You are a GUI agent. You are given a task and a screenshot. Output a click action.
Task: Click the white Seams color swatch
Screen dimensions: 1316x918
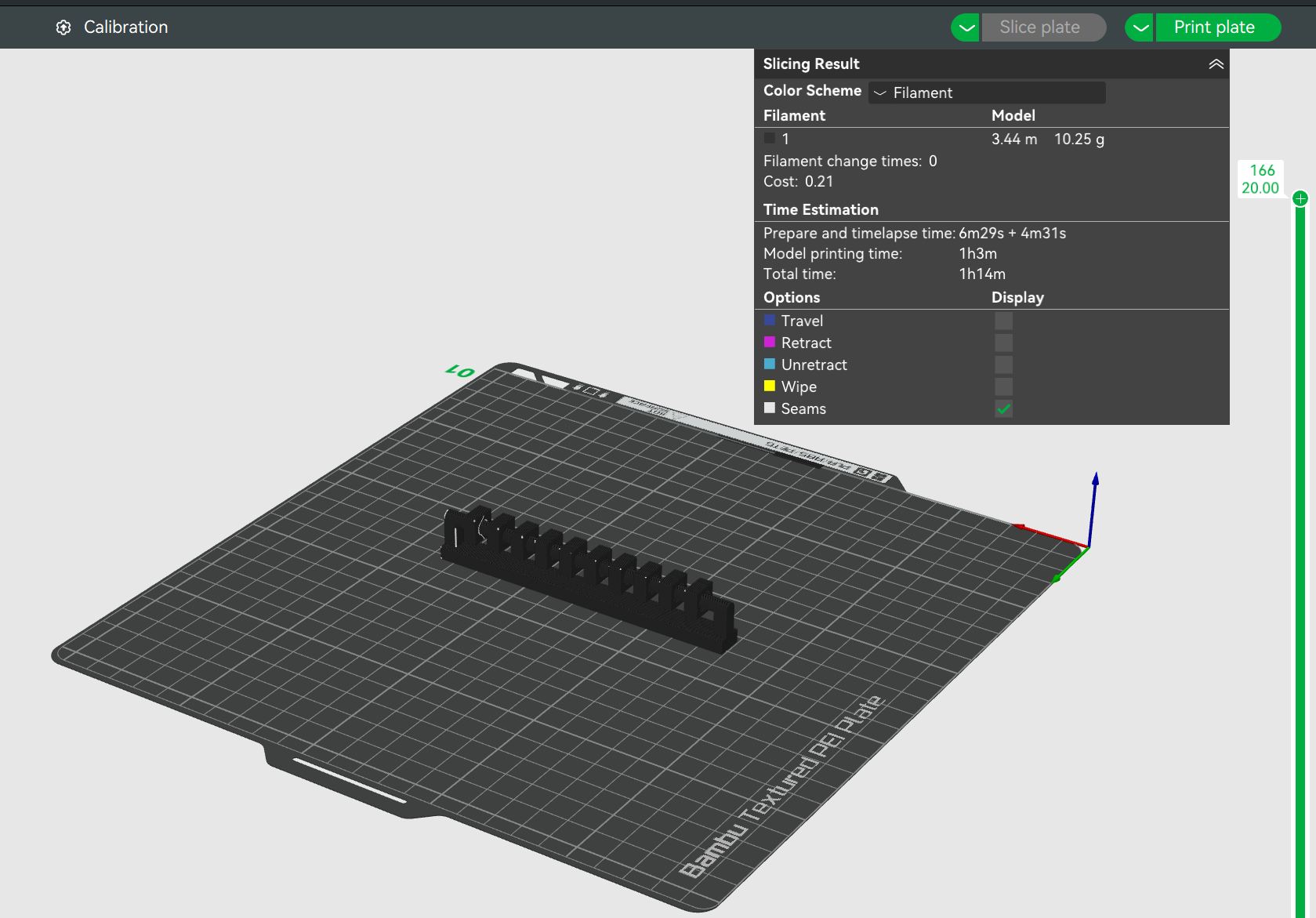(770, 408)
